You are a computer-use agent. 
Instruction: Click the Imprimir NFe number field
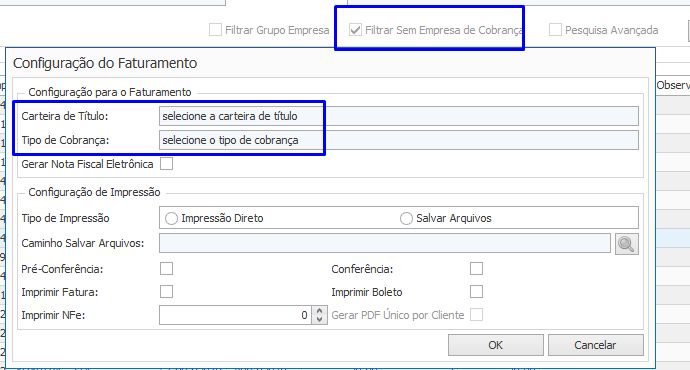(235, 315)
